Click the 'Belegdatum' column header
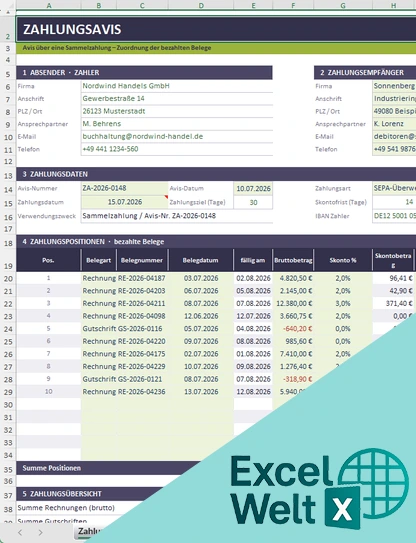 201,260
